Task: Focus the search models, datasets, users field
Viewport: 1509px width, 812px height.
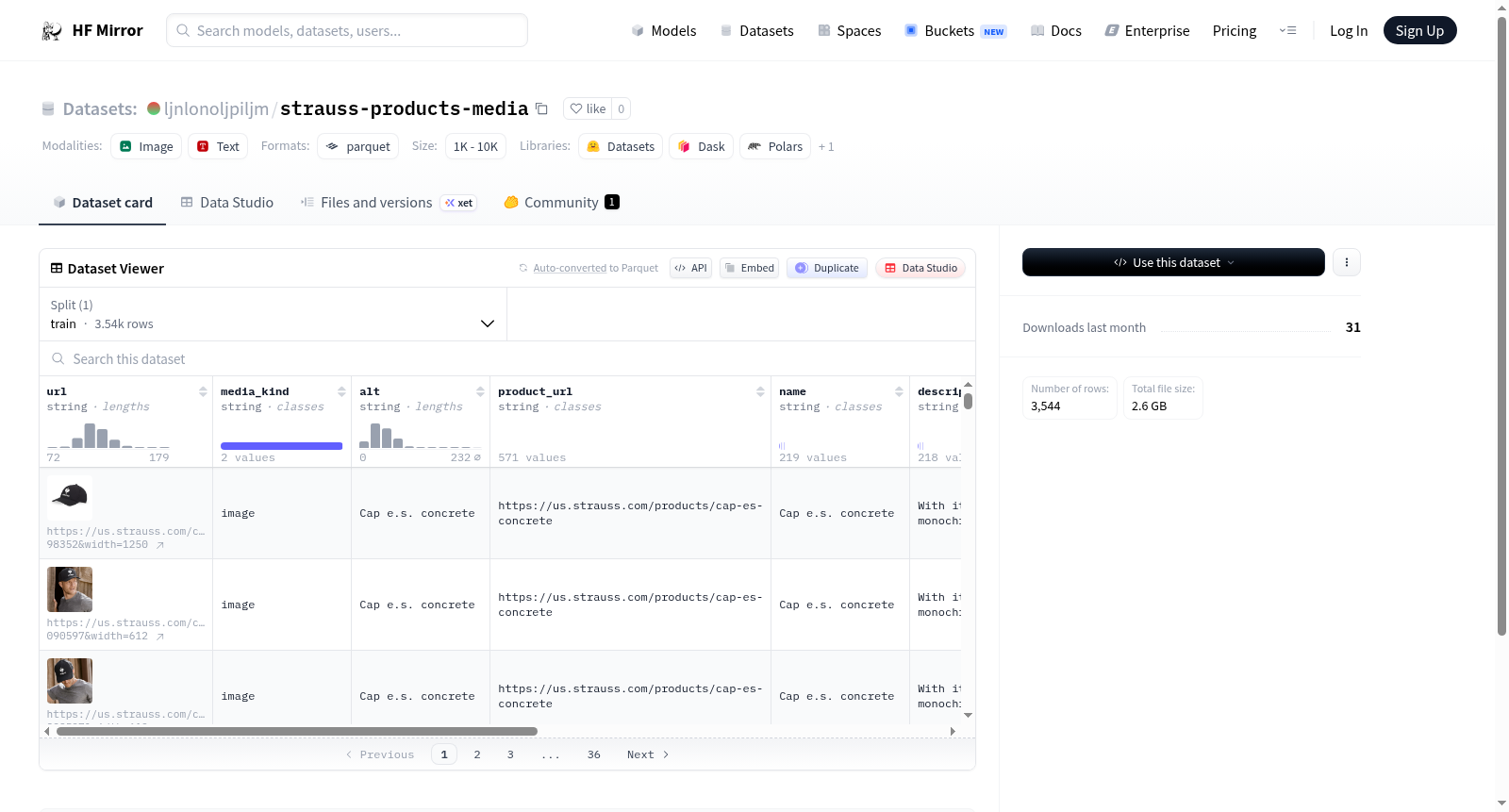Action: pos(347,30)
